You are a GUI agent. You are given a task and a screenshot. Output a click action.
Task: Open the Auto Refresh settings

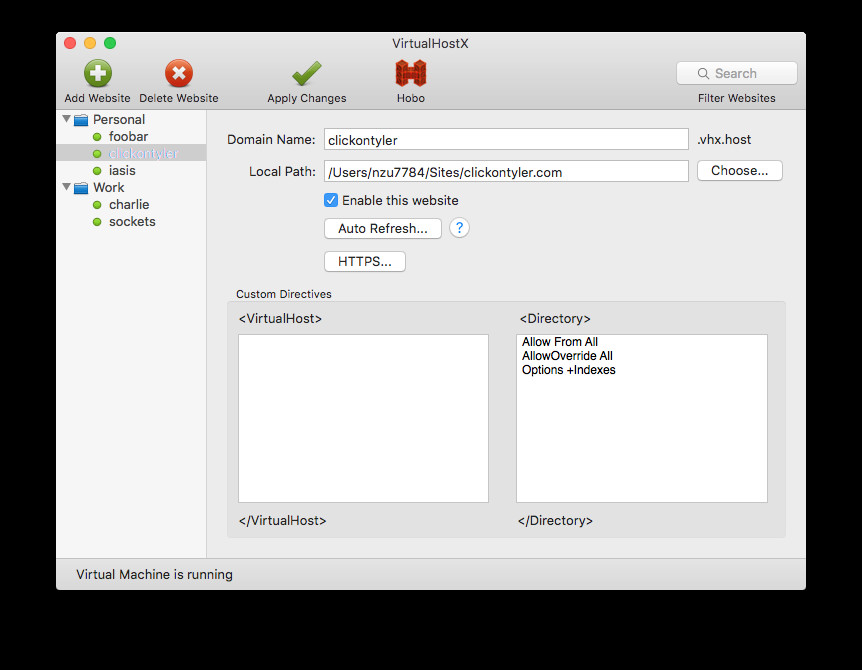tap(383, 228)
